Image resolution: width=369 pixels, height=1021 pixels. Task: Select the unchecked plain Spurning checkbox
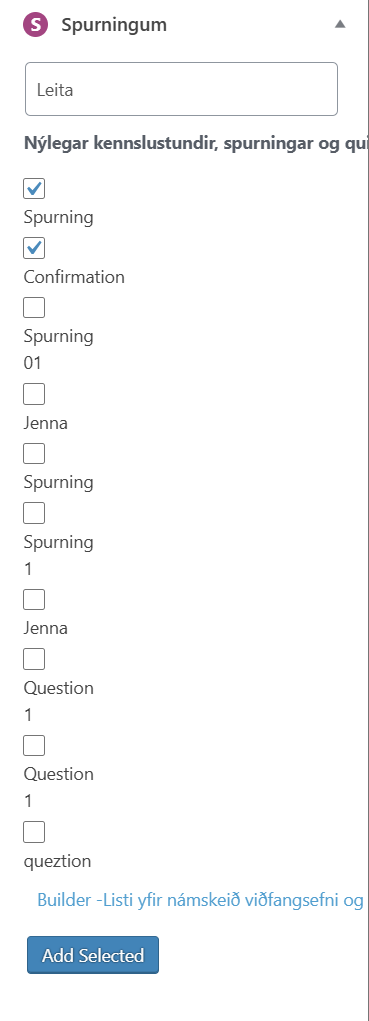[34, 453]
